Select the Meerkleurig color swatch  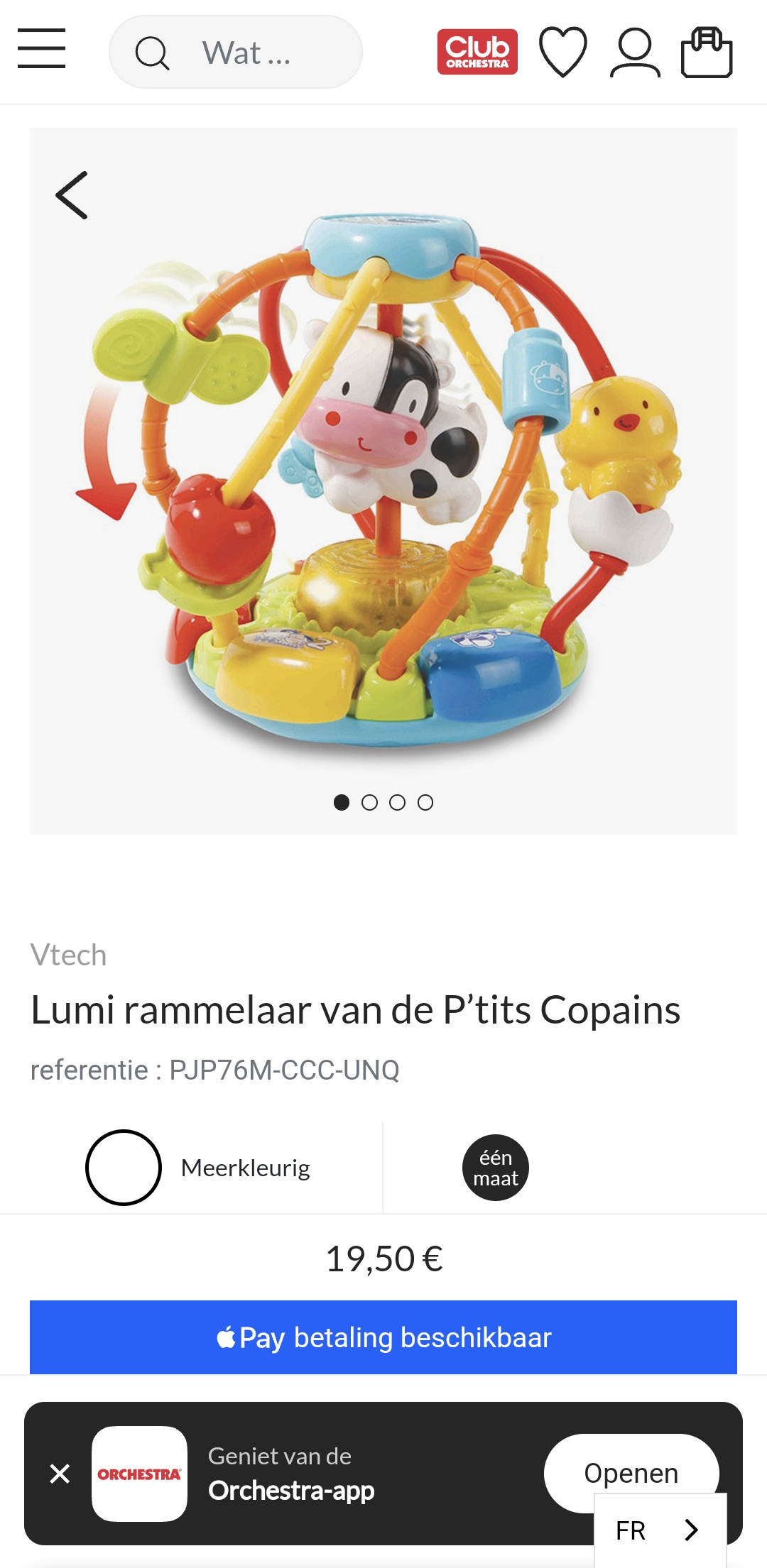pos(124,1168)
